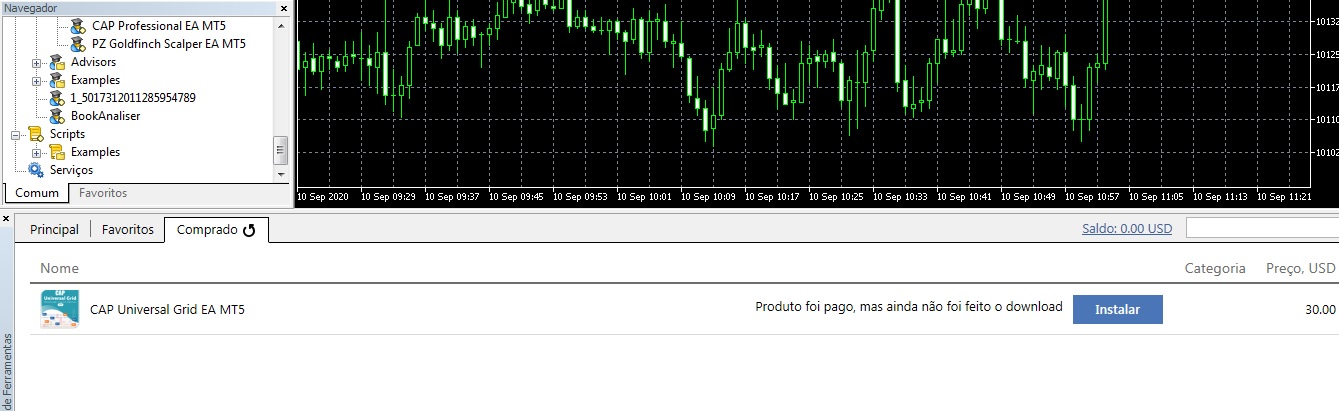Image resolution: width=1339 pixels, height=411 pixels.
Task: Click the BookAnaliser expert icon
Action: tap(57, 116)
